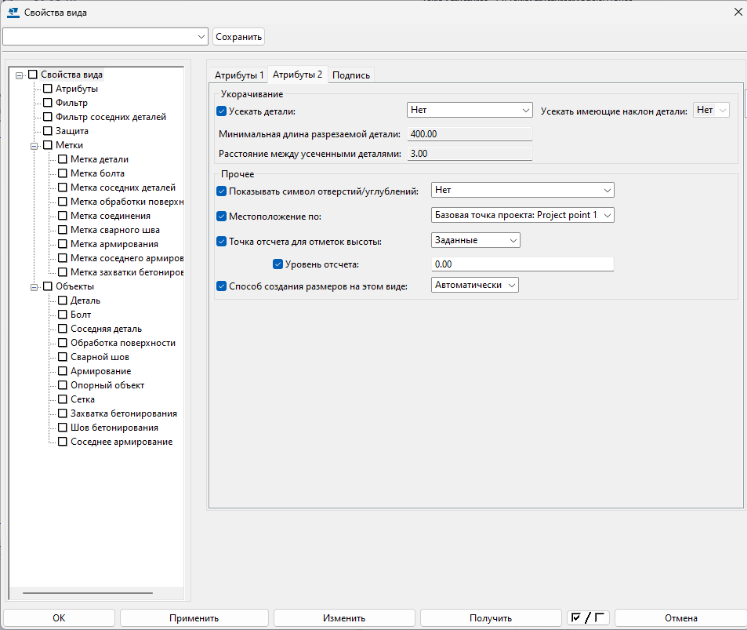Image resolution: width=747 pixels, height=630 pixels.
Task: Tick the Метка болта tree checkbox
Action: coord(63,173)
